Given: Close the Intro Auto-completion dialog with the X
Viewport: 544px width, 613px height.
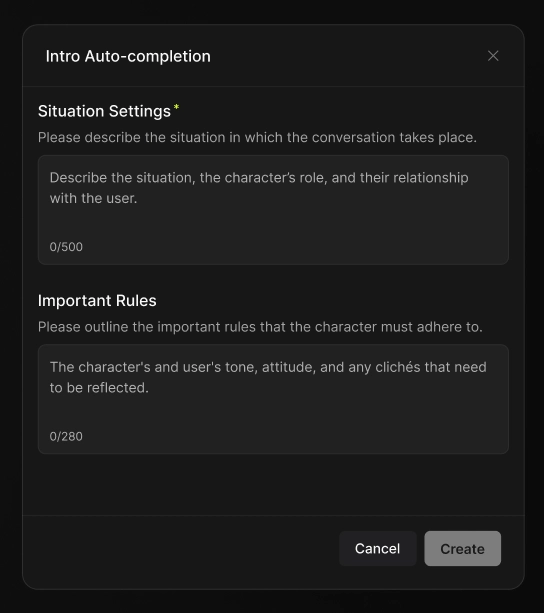Looking at the screenshot, I should pyautogui.click(x=493, y=56).
